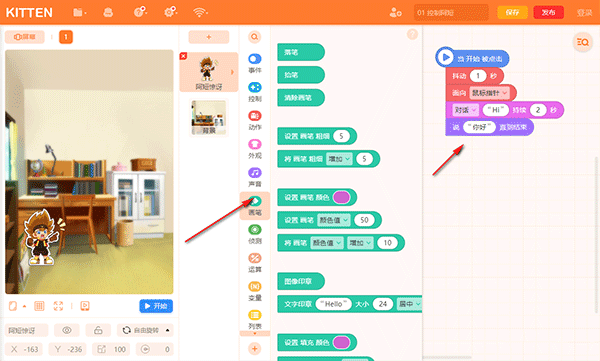Select the Control block category icon
The width and height of the screenshot is (600, 361).
pyautogui.click(x=254, y=87)
